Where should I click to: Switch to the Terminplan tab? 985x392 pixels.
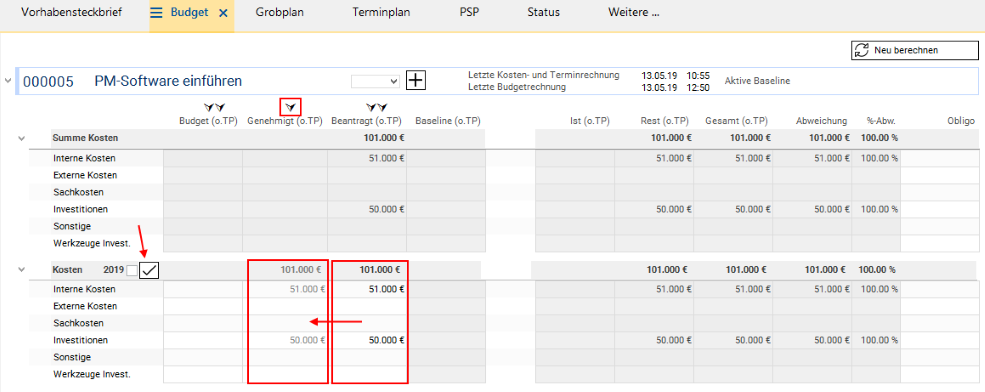click(381, 13)
